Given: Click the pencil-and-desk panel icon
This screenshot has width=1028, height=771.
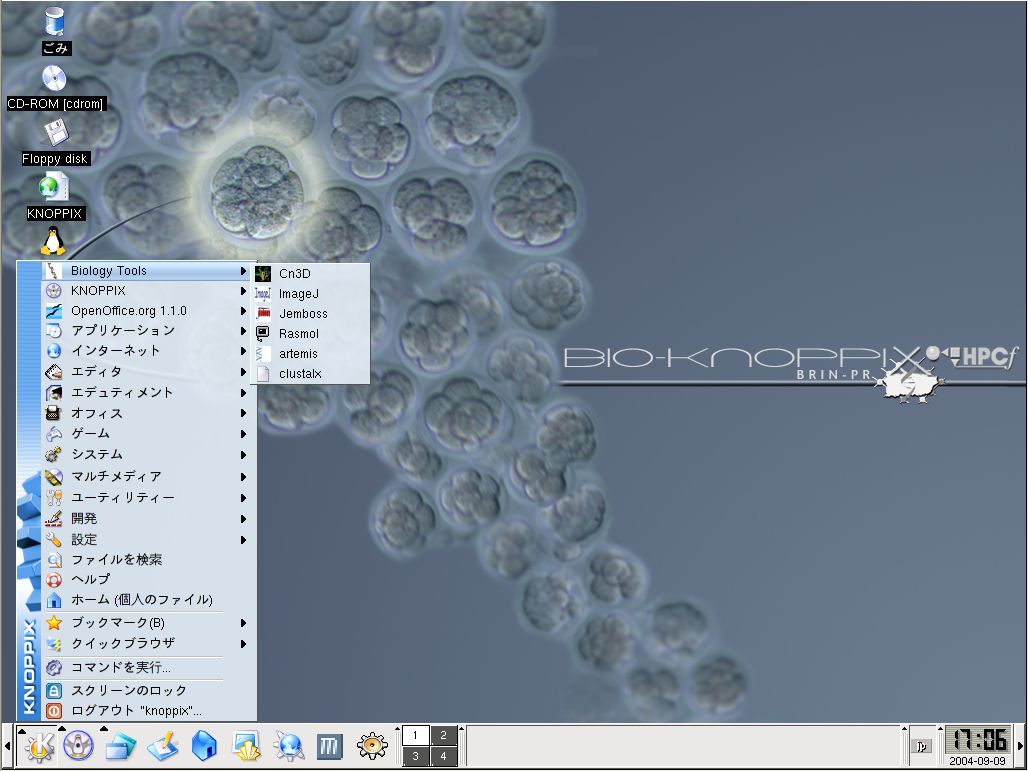Looking at the screenshot, I should [162, 746].
